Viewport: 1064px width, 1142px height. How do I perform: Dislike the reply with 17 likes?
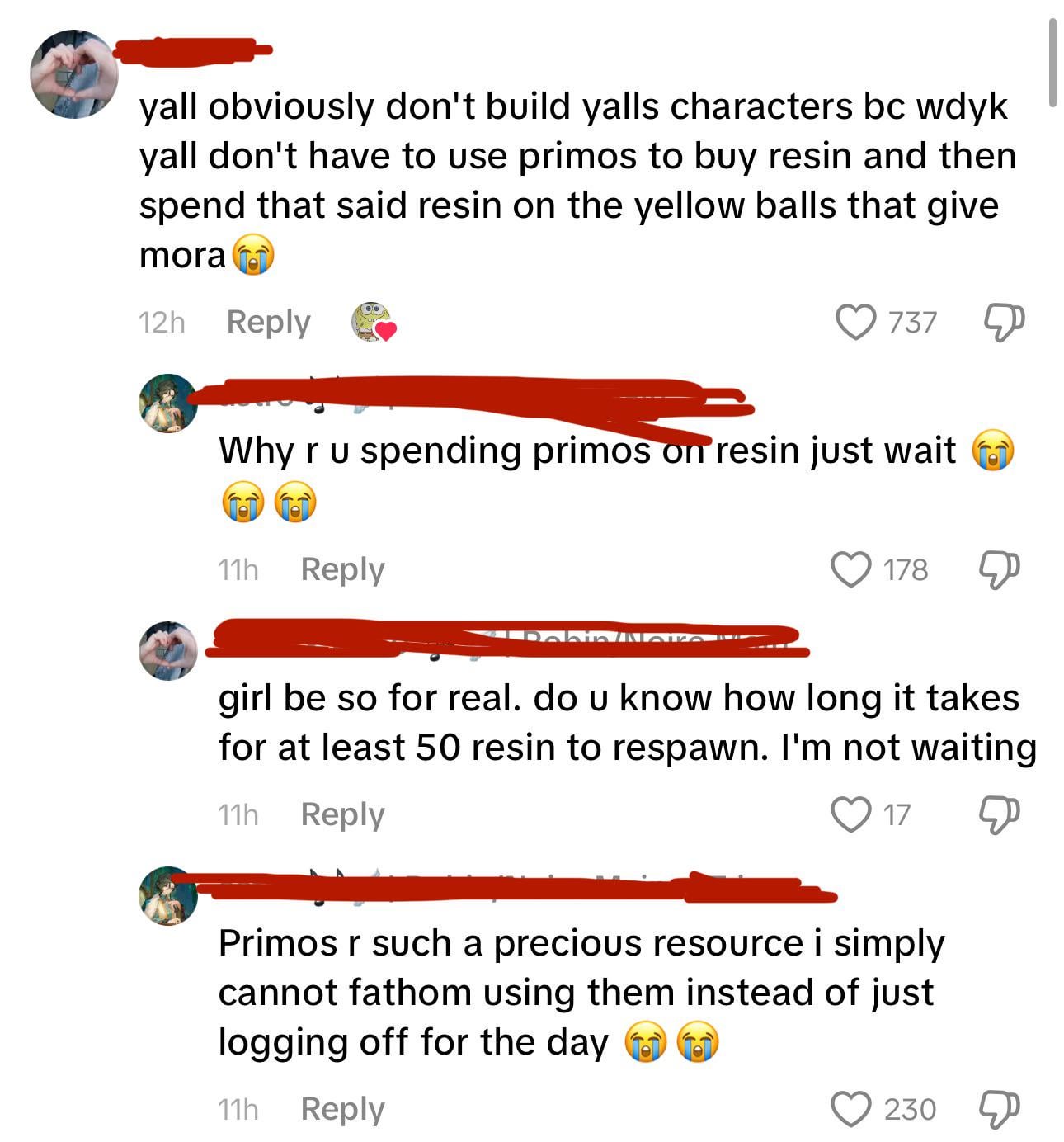pyautogui.click(x=999, y=815)
